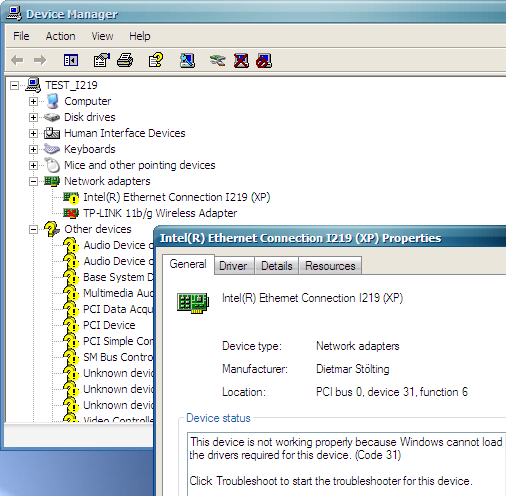The width and height of the screenshot is (506, 496).
Task: Click 'Network adapters' device type value
Action: pos(358,346)
